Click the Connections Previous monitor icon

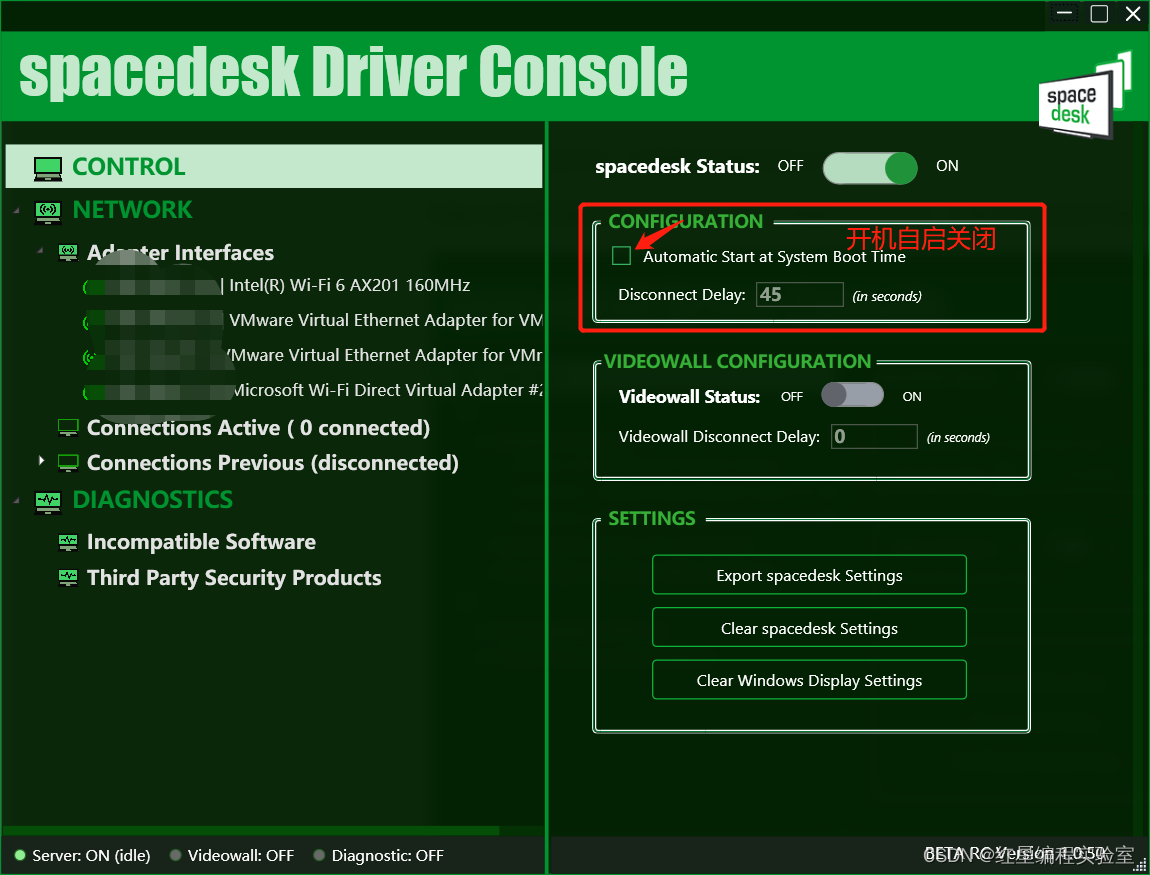(68, 463)
